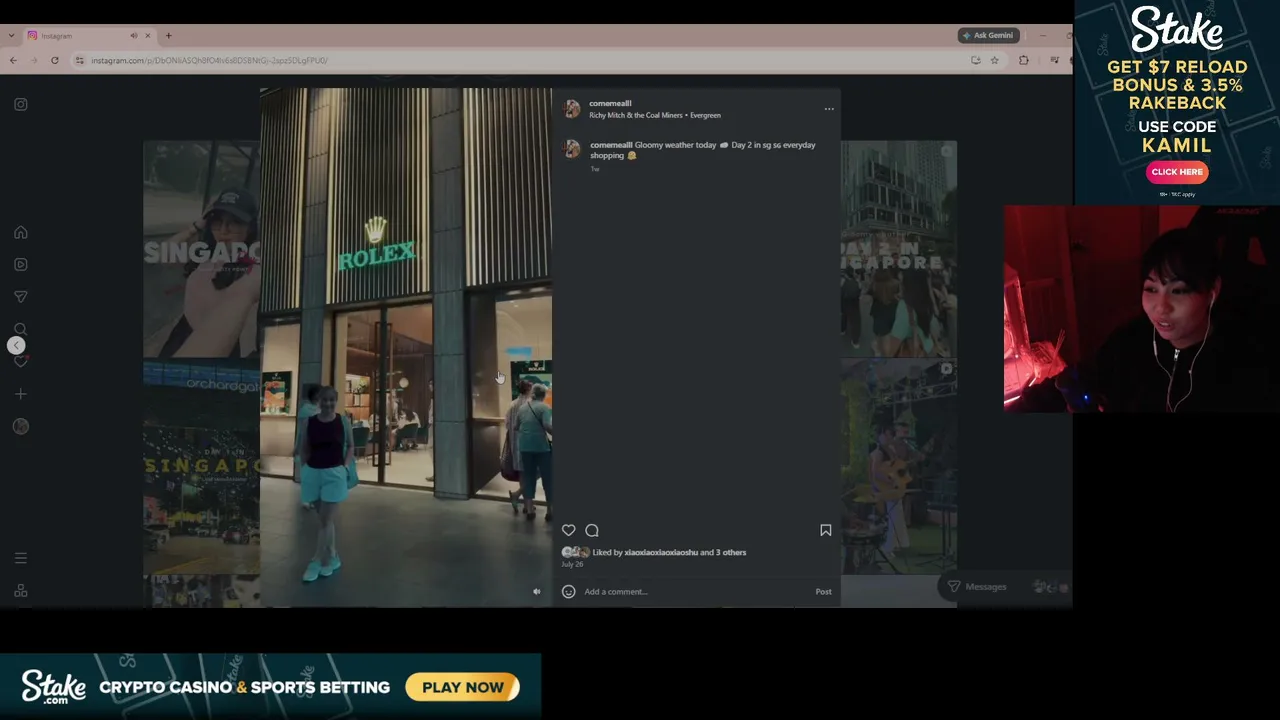The width and height of the screenshot is (1280, 720).
Task: View site information icon in the address bar
Action: pos(80,60)
